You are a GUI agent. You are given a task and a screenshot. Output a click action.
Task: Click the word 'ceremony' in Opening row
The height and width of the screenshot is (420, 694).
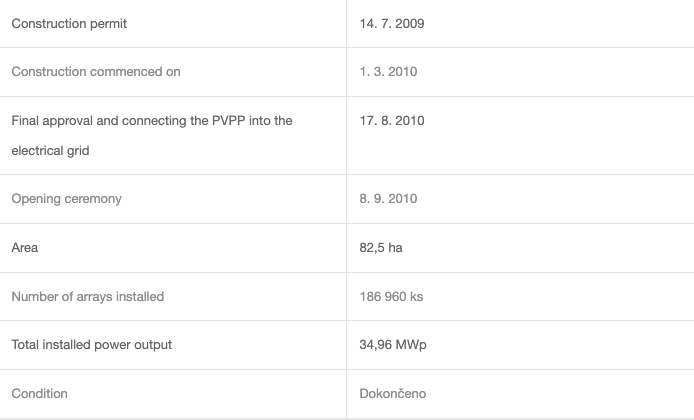(94, 199)
